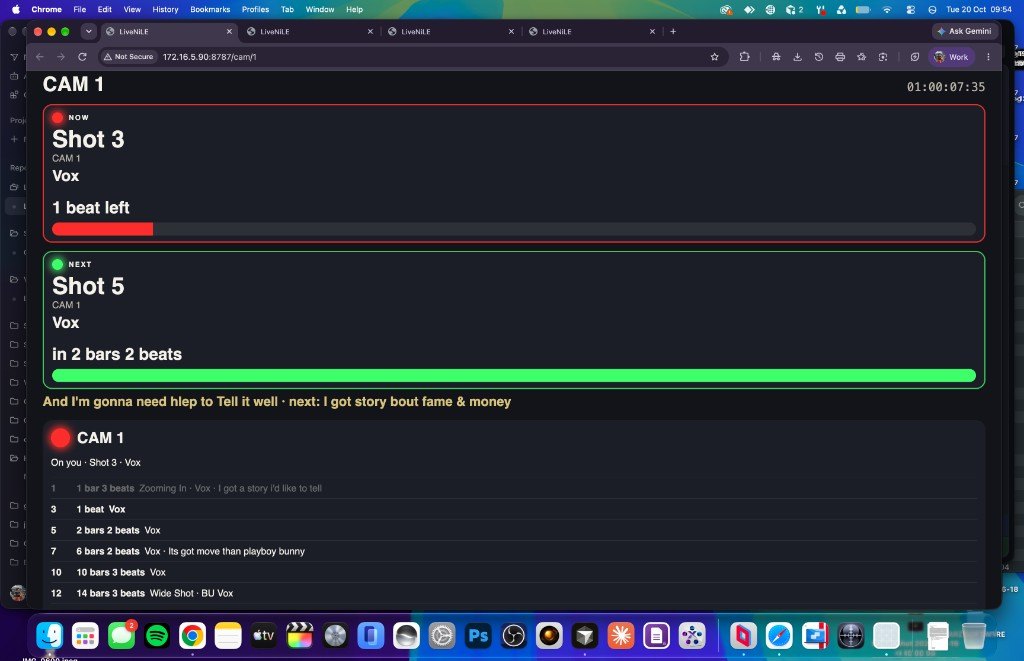Click the Shot 5 heading
This screenshot has height=661, width=1024.
(x=88, y=286)
